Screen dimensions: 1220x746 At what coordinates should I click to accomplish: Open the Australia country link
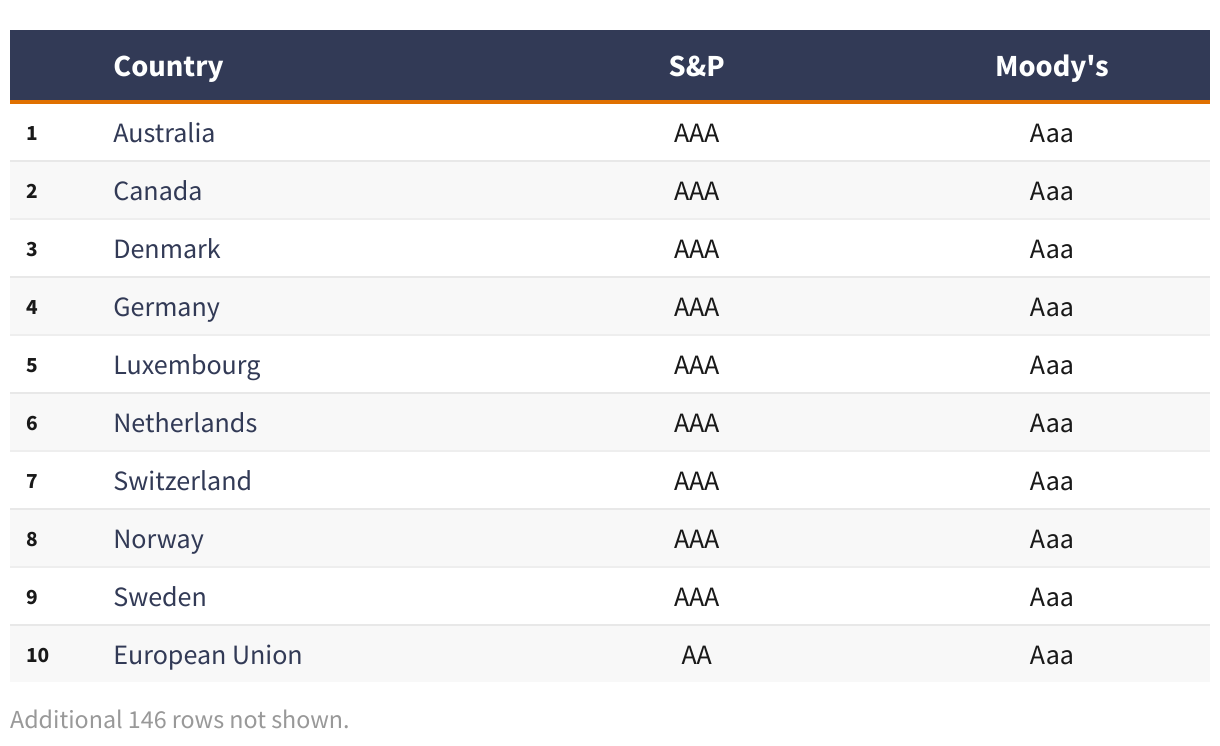164,133
